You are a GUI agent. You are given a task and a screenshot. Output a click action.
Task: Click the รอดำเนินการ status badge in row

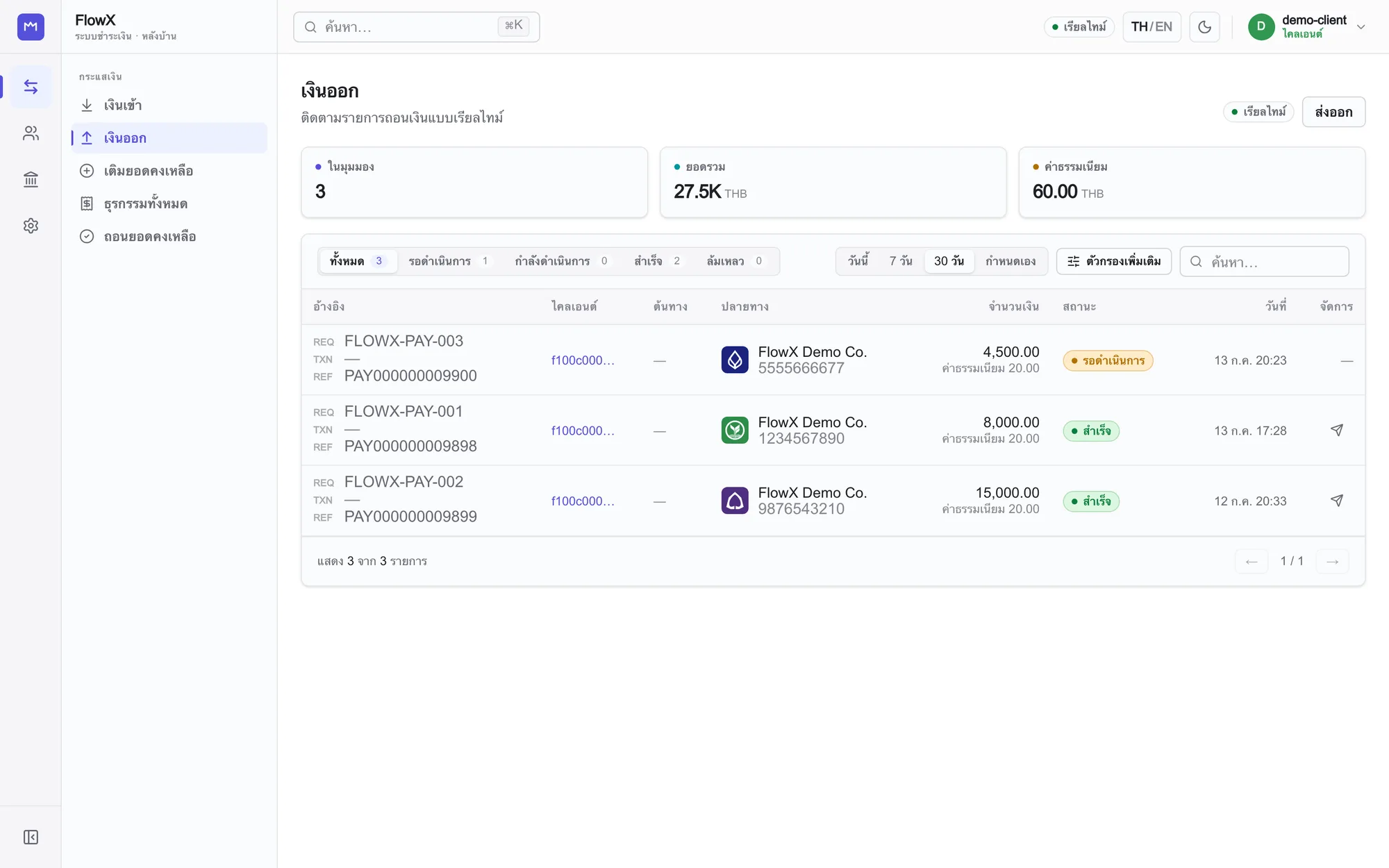(x=1108, y=360)
